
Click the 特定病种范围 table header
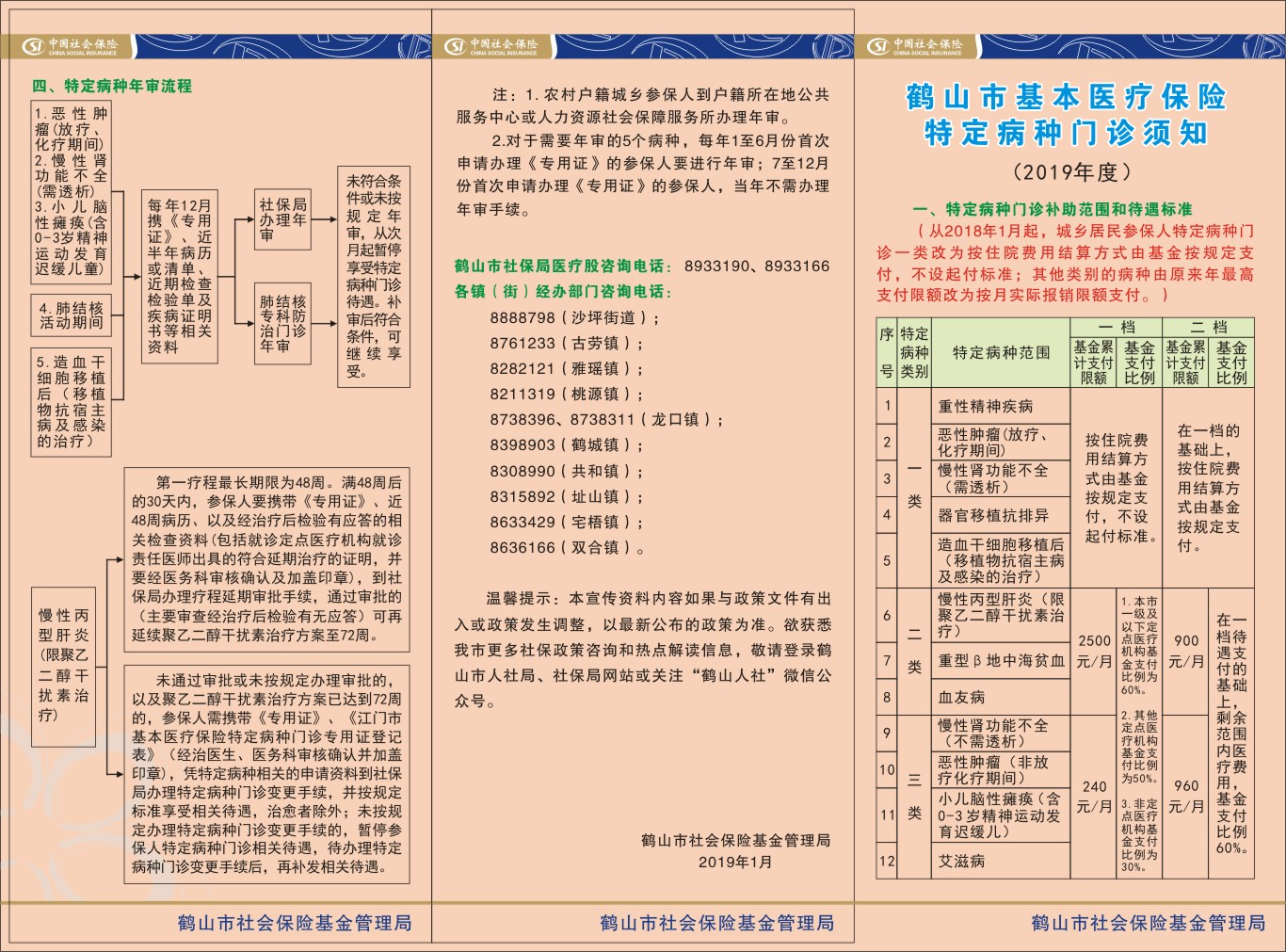click(1001, 352)
